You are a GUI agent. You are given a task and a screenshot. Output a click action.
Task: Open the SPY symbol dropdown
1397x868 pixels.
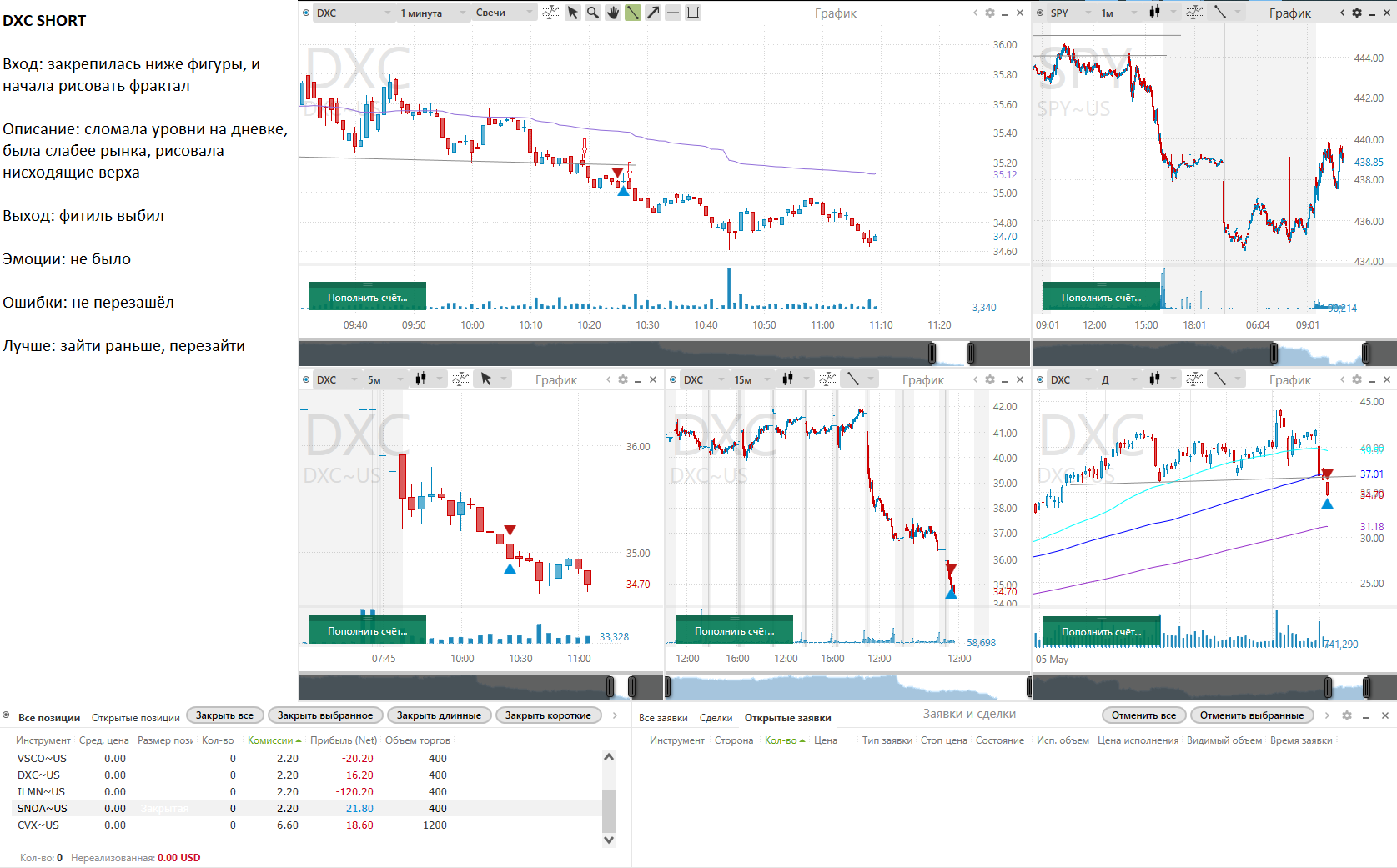(x=1071, y=13)
